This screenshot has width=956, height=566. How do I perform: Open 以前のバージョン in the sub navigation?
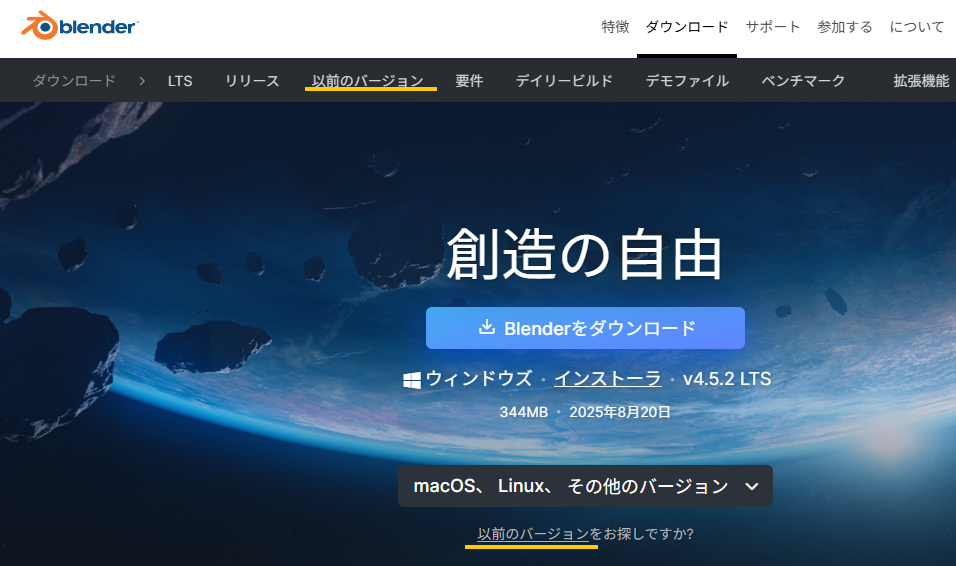(x=368, y=81)
